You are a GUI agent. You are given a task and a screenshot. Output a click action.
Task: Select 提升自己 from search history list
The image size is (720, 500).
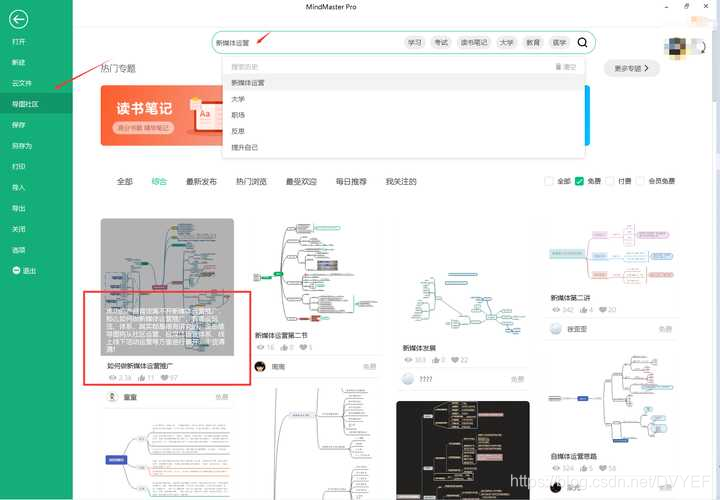tap(404, 147)
